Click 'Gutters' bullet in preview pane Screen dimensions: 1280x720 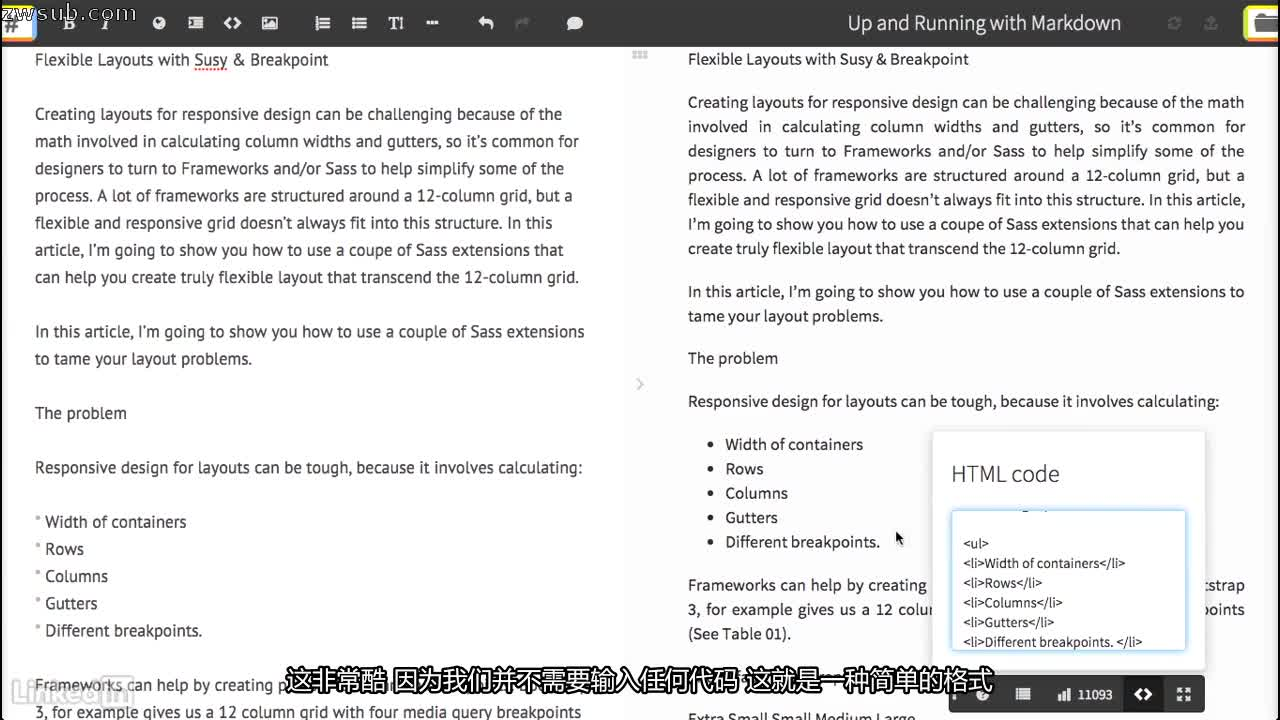[x=751, y=517]
